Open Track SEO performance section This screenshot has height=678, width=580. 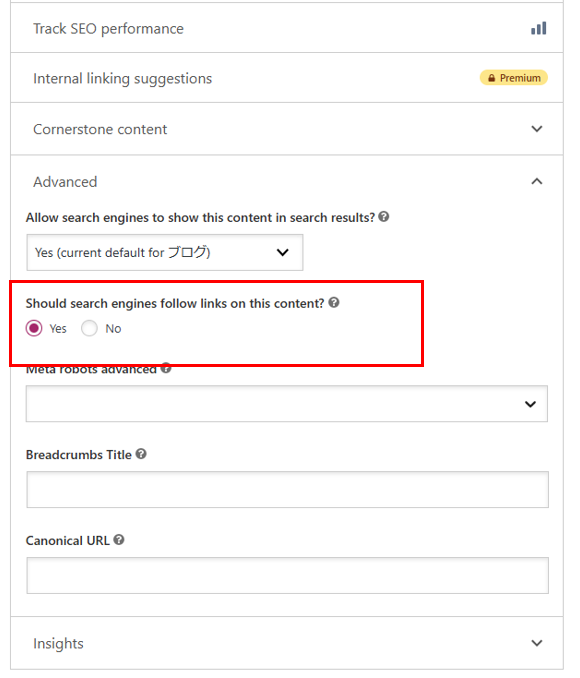point(287,28)
